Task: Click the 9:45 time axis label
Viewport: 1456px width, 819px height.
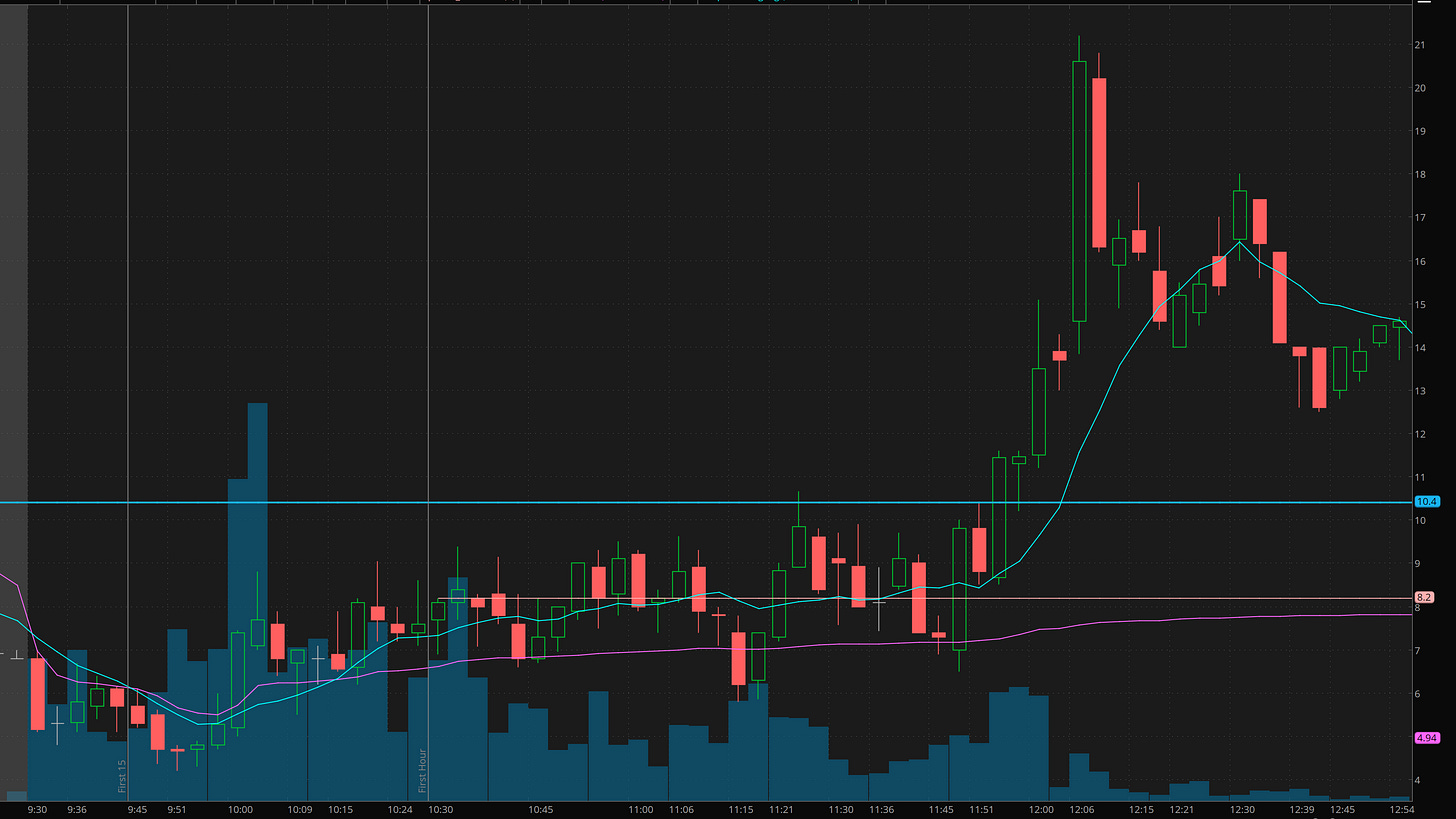Action: (x=137, y=810)
